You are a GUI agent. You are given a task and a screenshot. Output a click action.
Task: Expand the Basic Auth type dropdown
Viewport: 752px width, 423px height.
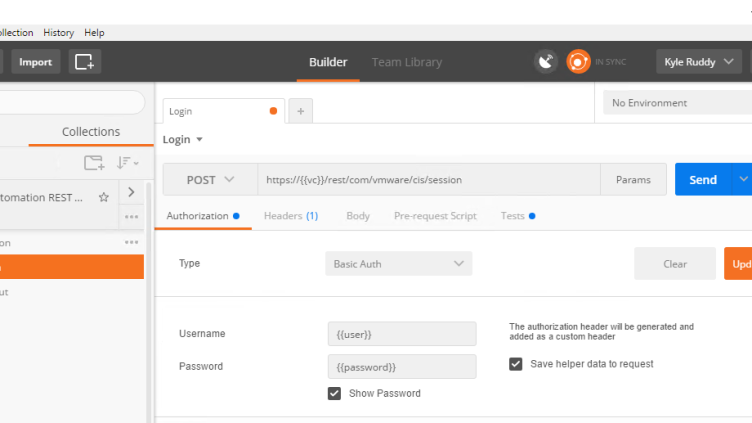point(399,264)
